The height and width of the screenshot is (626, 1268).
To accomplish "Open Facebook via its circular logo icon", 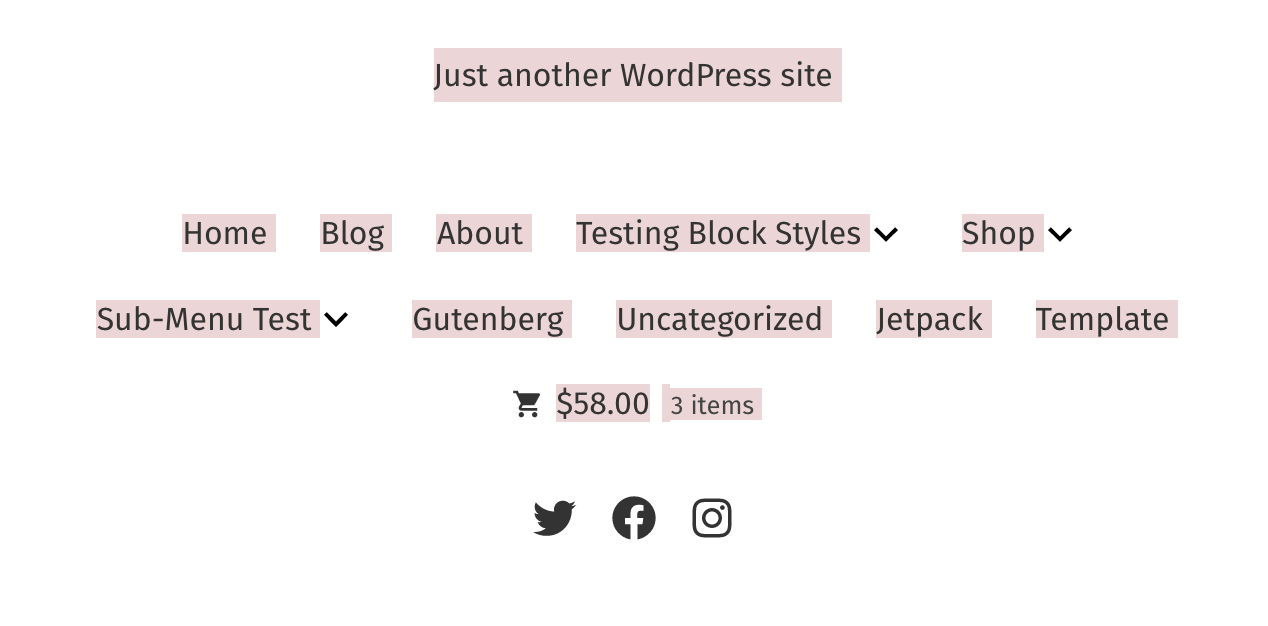I will click(x=634, y=517).
